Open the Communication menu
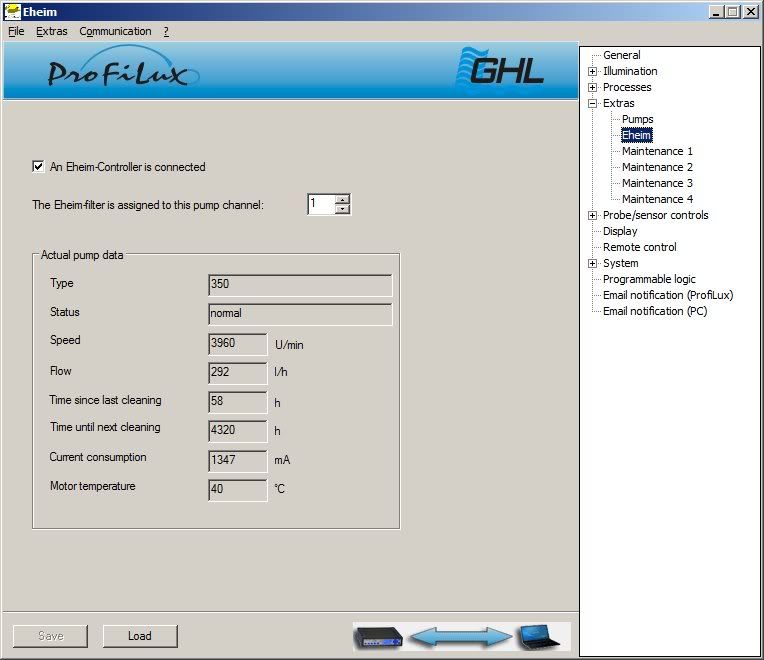 (x=115, y=31)
